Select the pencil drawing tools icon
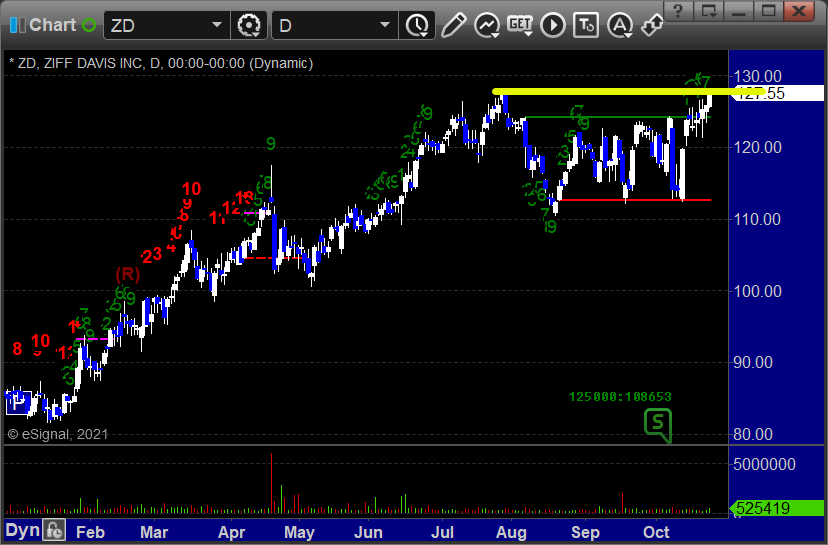 click(x=454, y=25)
